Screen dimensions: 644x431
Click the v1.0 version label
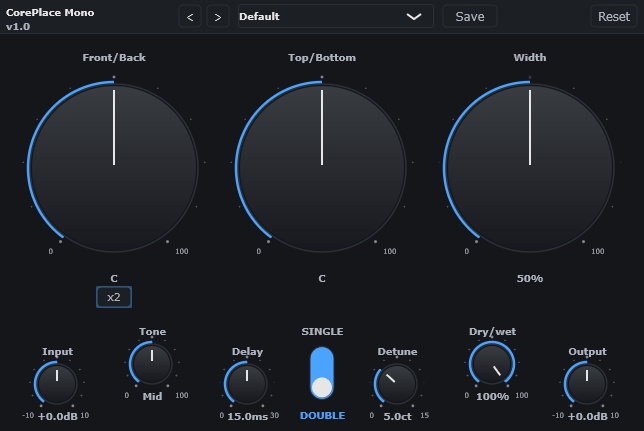18,26
